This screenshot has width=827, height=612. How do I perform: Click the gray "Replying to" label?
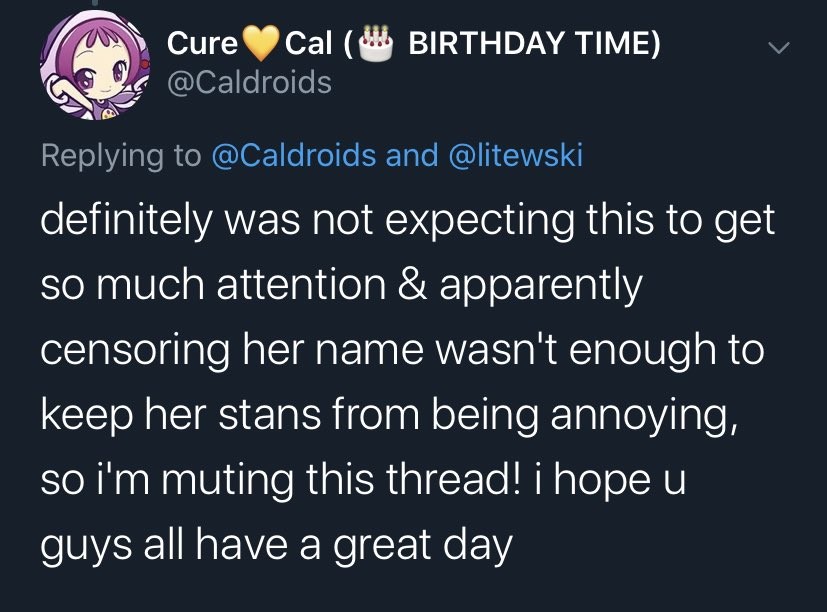(x=120, y=155)
